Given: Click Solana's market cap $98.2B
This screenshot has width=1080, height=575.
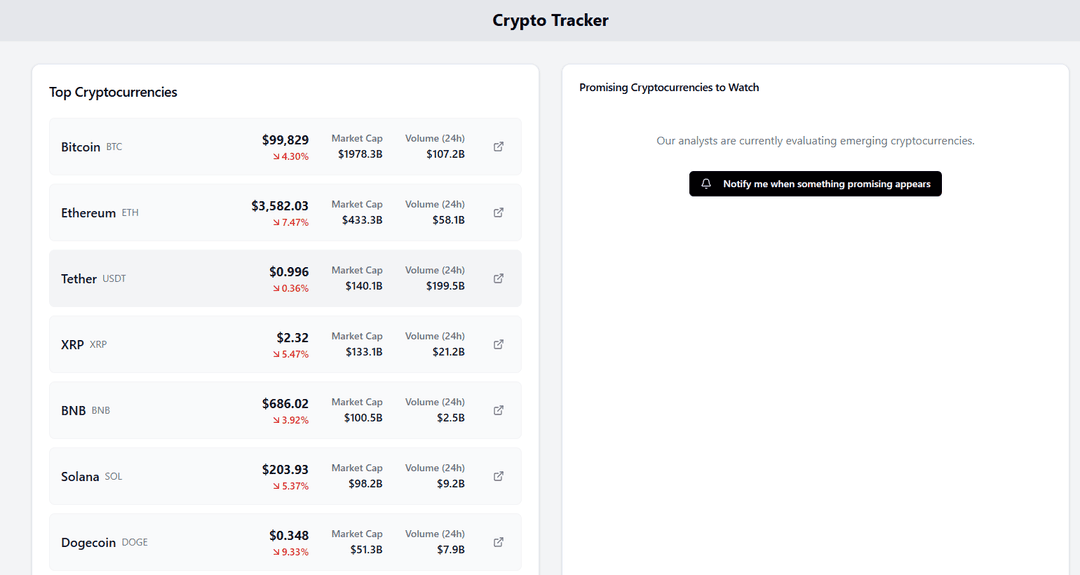Looking at the screenshot, I should tap(365, 484).
